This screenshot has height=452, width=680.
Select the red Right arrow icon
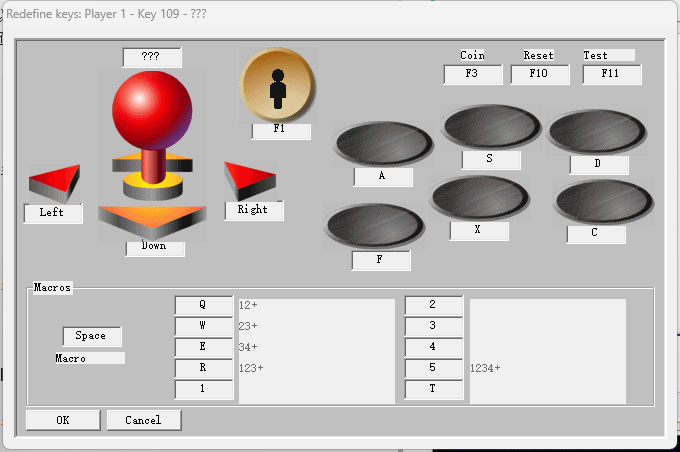click(x=250, y=180)
